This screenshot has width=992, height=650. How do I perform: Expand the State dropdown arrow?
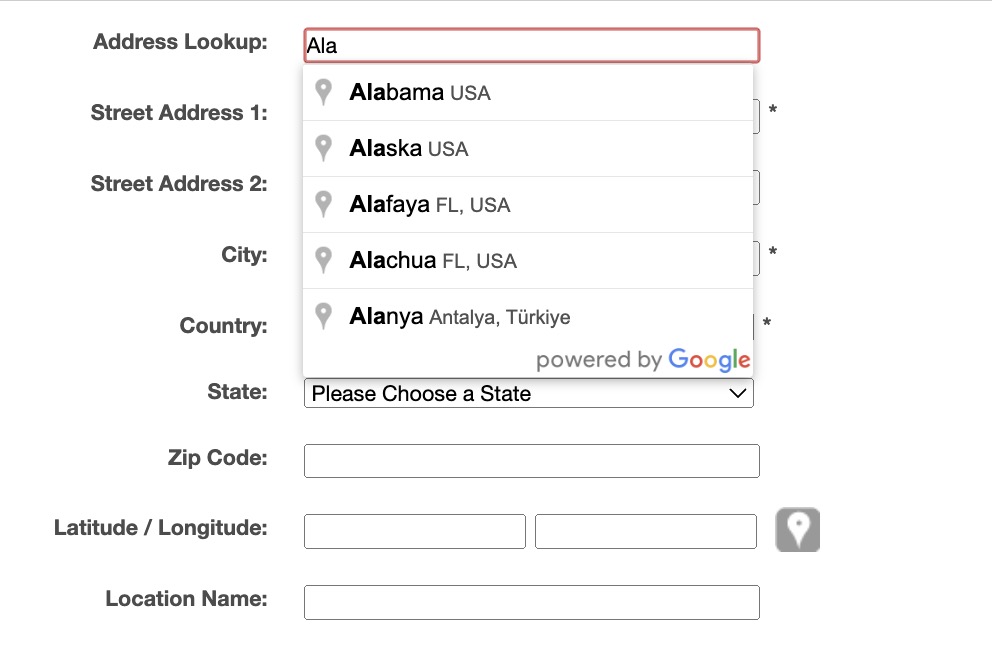(x=738, y=394)
